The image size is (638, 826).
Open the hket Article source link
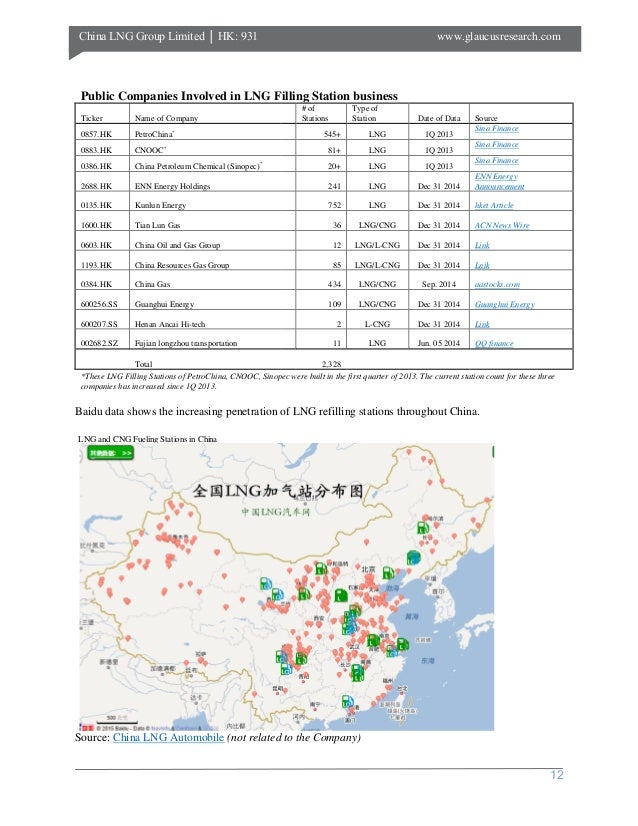[494, 205]
